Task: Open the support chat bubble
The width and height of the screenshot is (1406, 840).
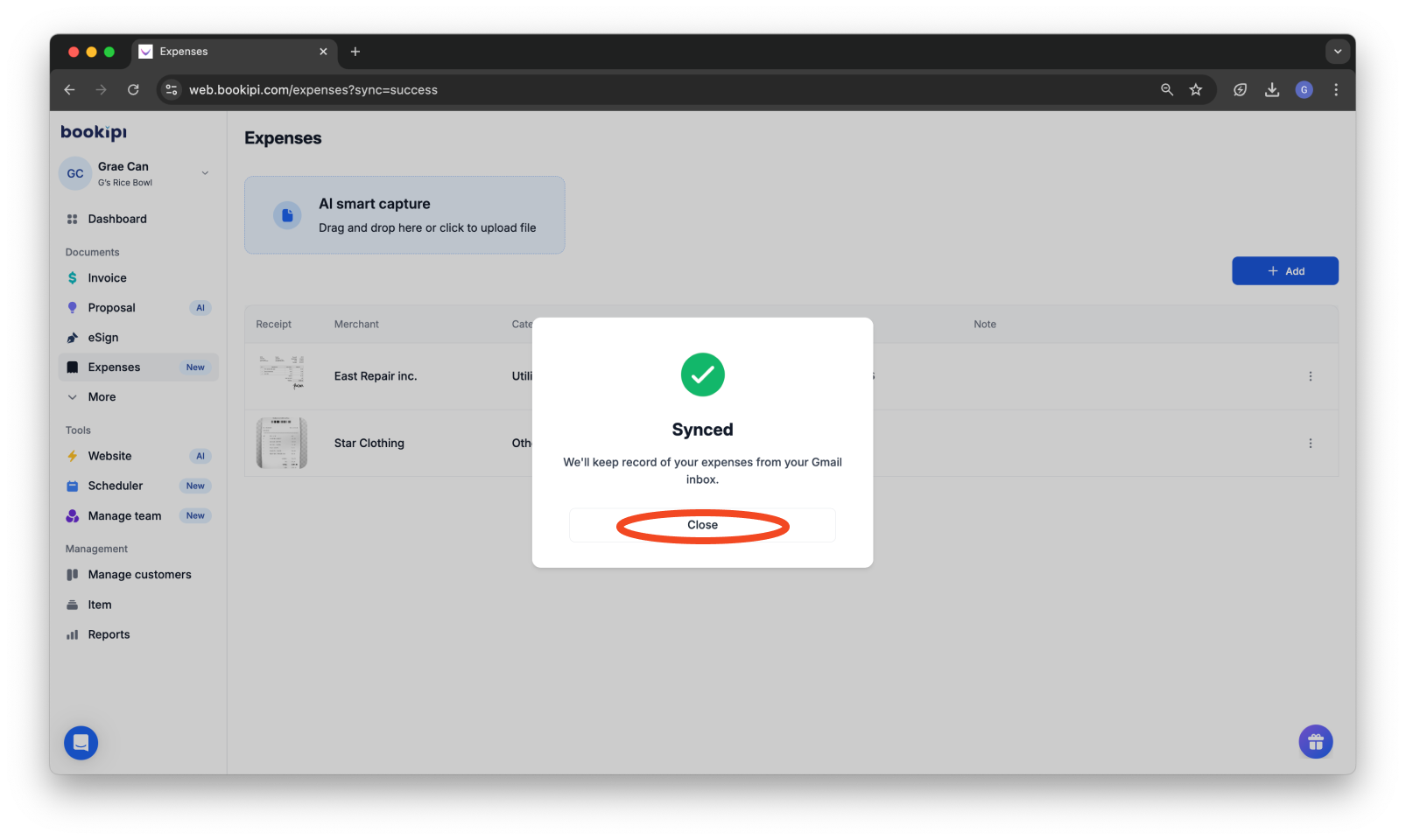Action: click(81, 742)
